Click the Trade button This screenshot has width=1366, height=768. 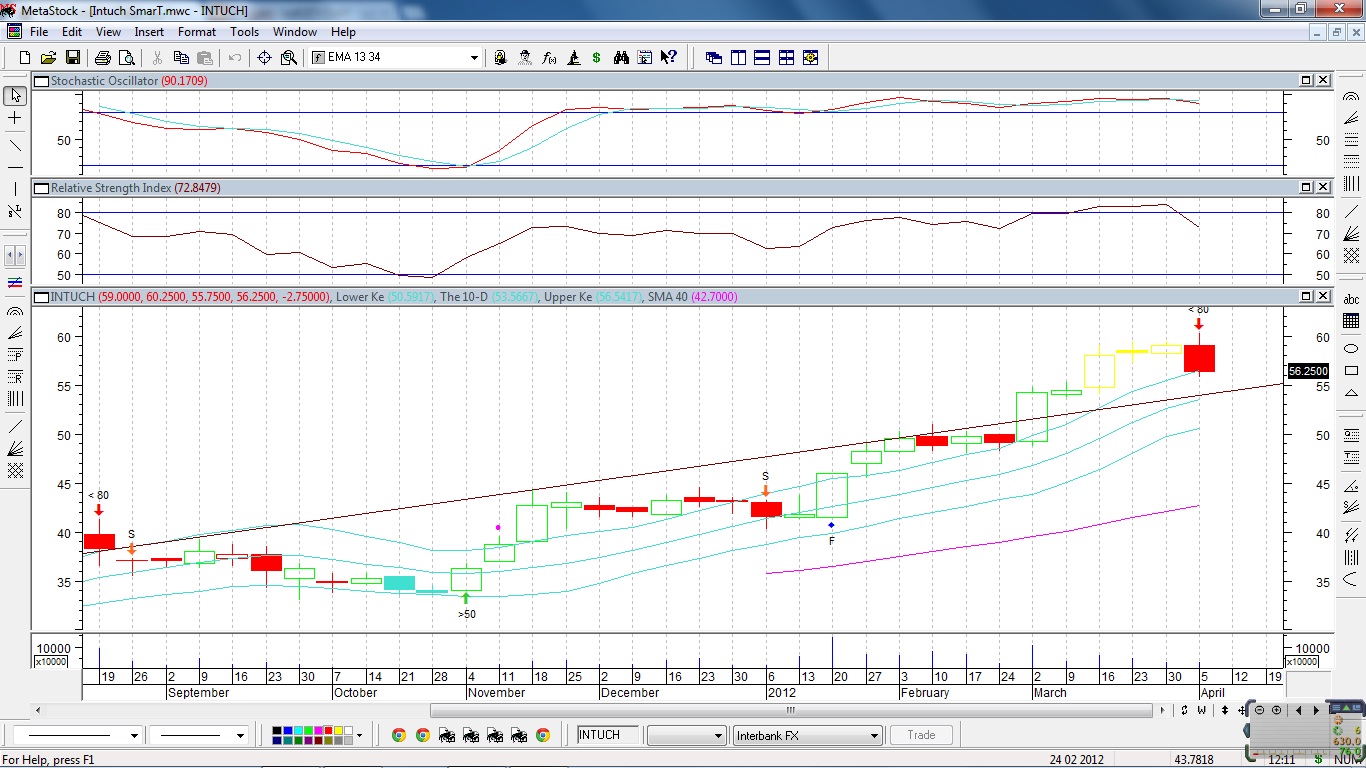[921, 735]
